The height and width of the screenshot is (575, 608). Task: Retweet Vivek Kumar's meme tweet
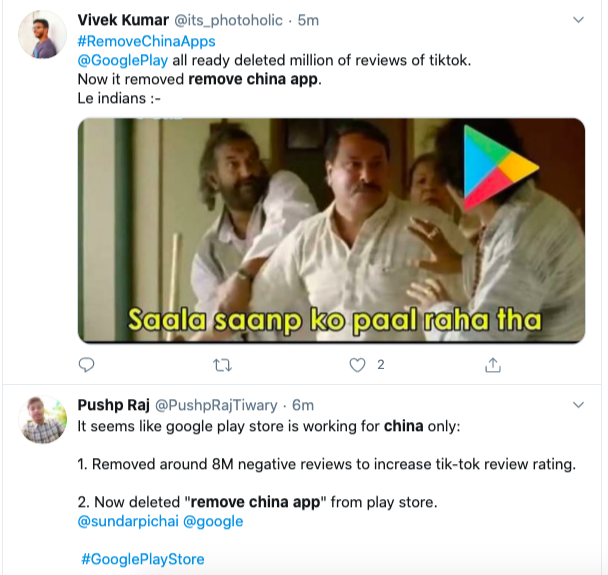click(222, 365)
